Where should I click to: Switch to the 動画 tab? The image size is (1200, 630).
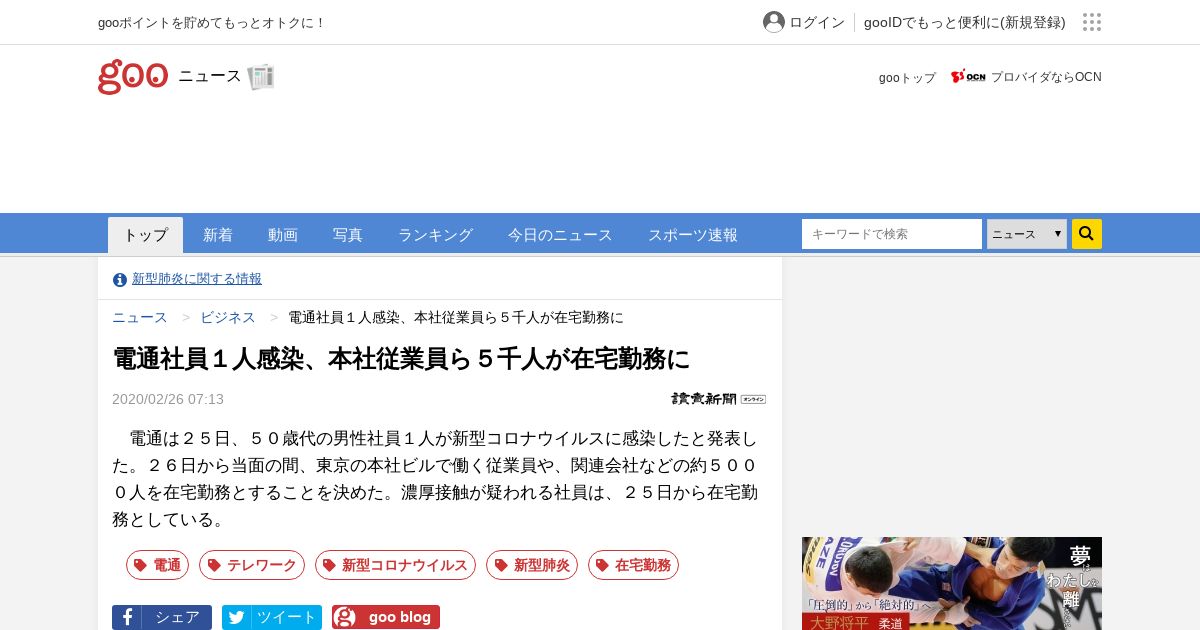pos(283,235)
